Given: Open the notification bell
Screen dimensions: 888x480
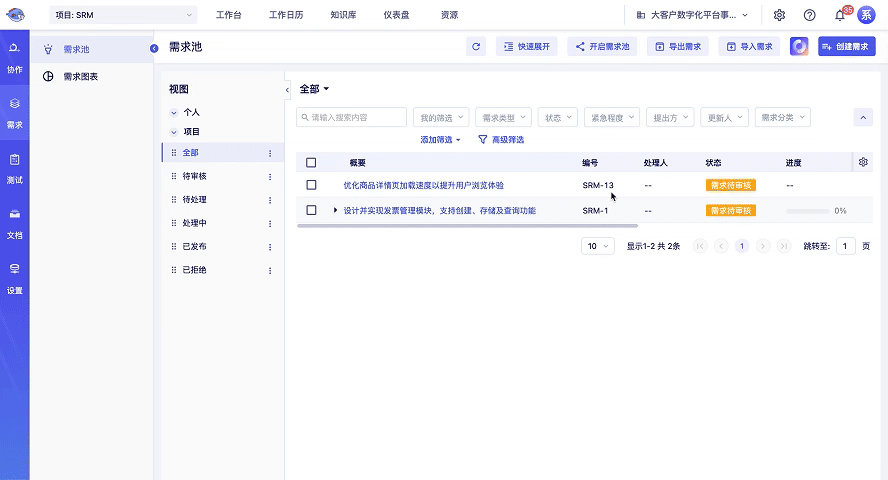Looking at the screenshot, I should (840, 15).
